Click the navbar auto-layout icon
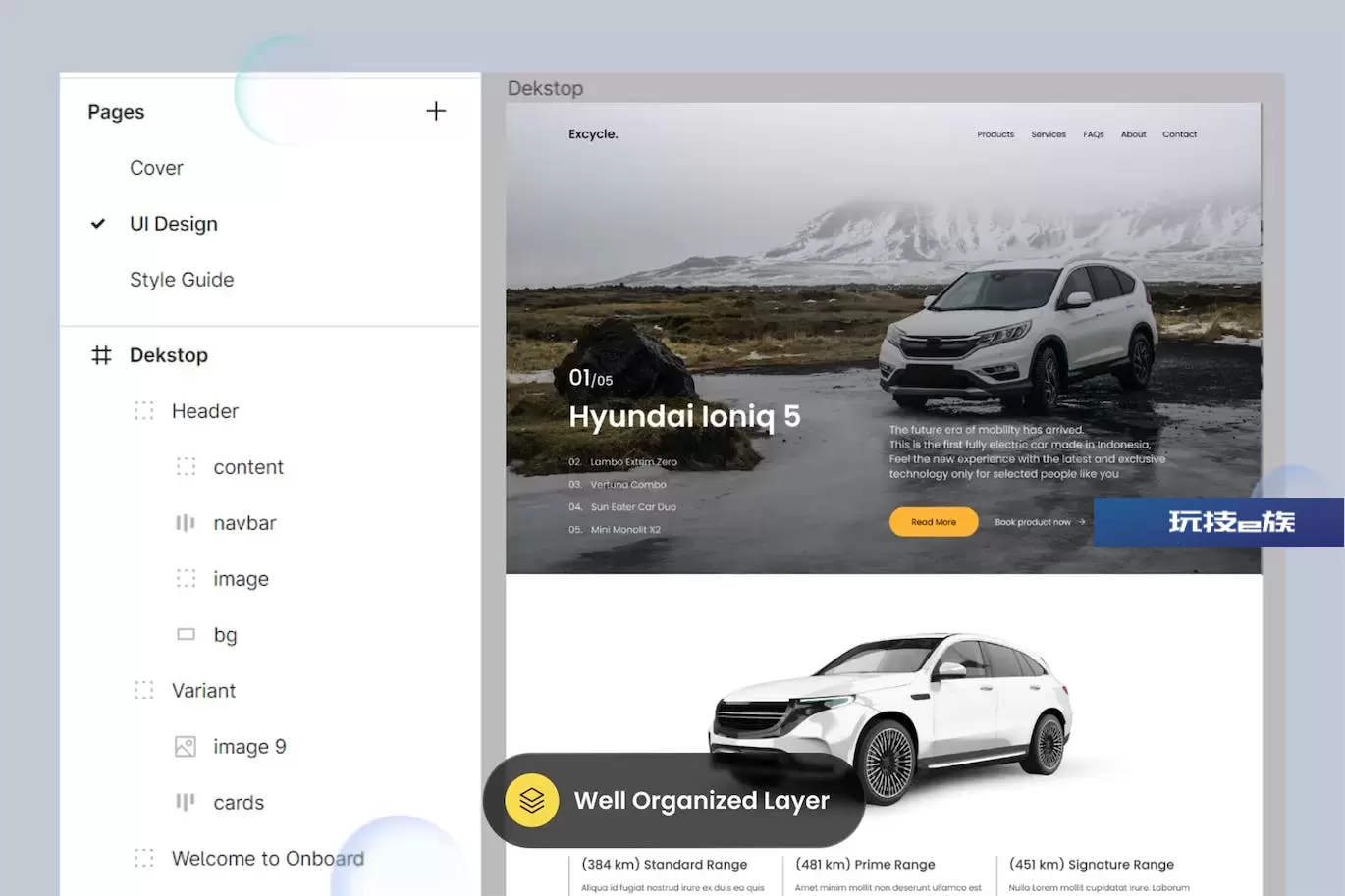Viewport: 1345px width, 896px height. coord(186,523)
